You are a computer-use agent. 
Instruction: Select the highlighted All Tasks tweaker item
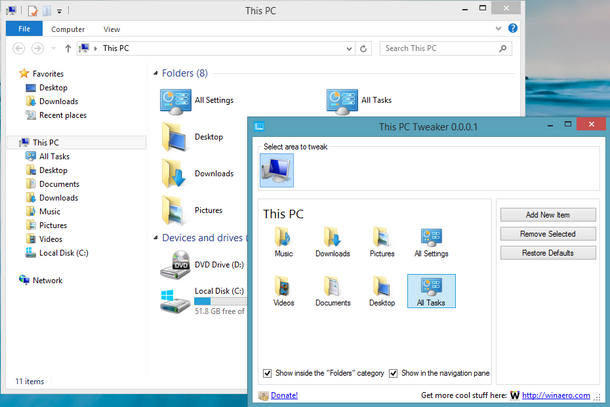pos(431,291)
